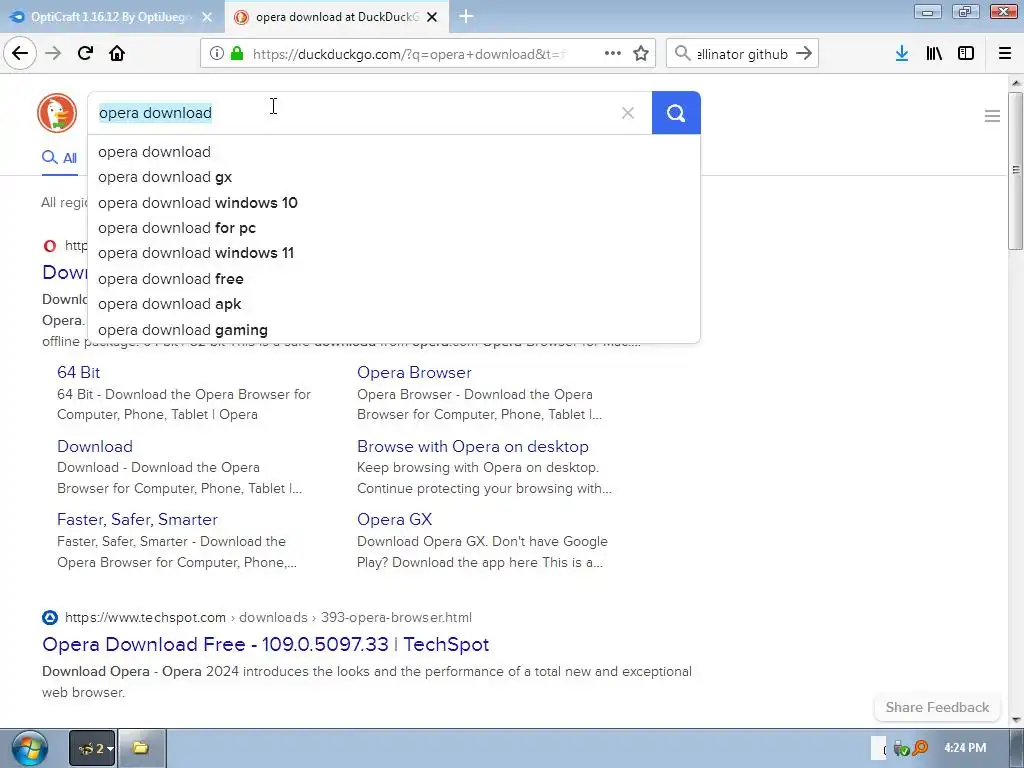
Task: Show site information icon in address bar
Action: pos(217,54)
